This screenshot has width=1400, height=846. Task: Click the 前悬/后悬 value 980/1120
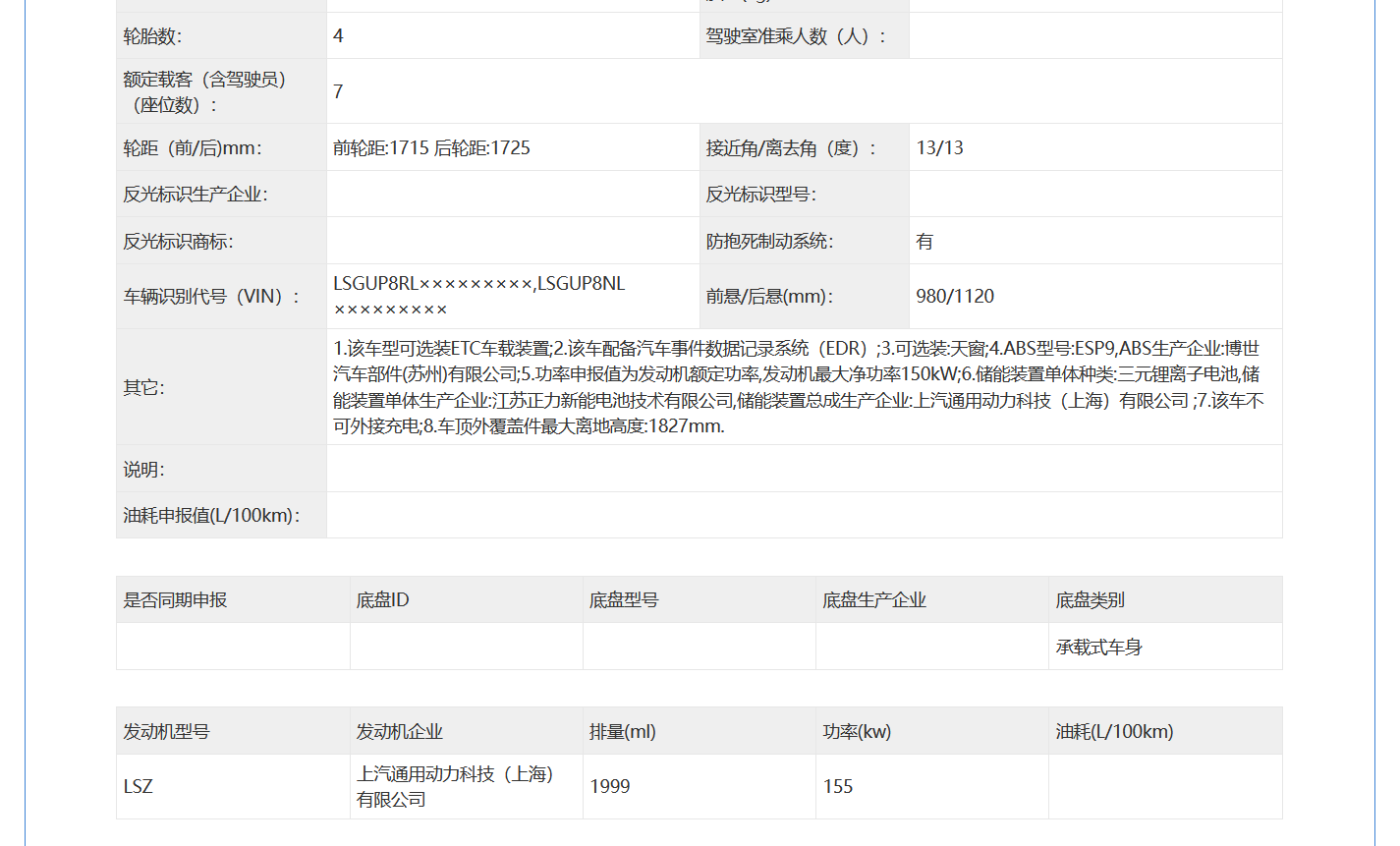click(x=954, y=297)
